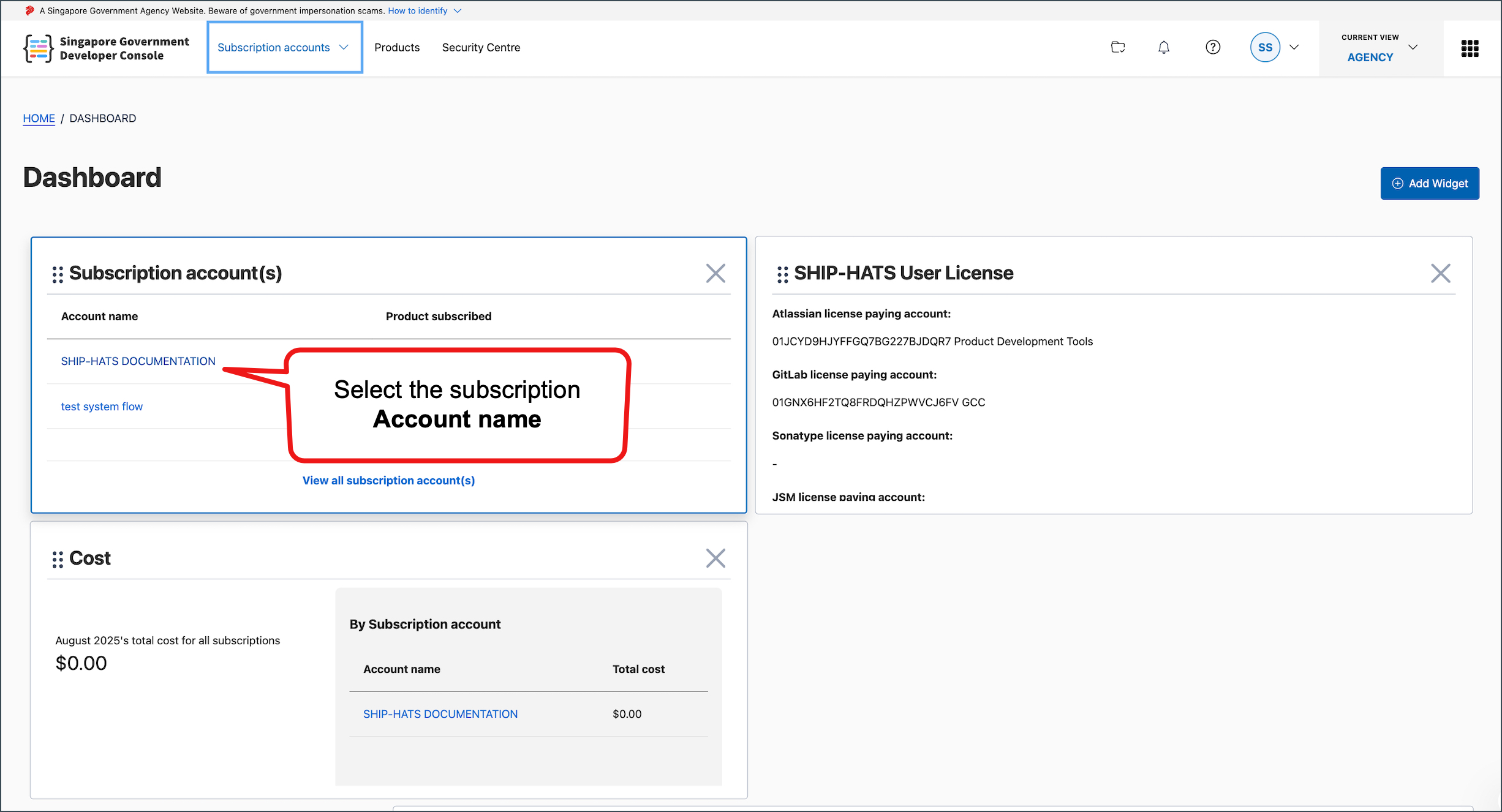The height and width of the screenshot is (812, 1502).
Task: Open the SS user avatar
Action: [1265, 47]
